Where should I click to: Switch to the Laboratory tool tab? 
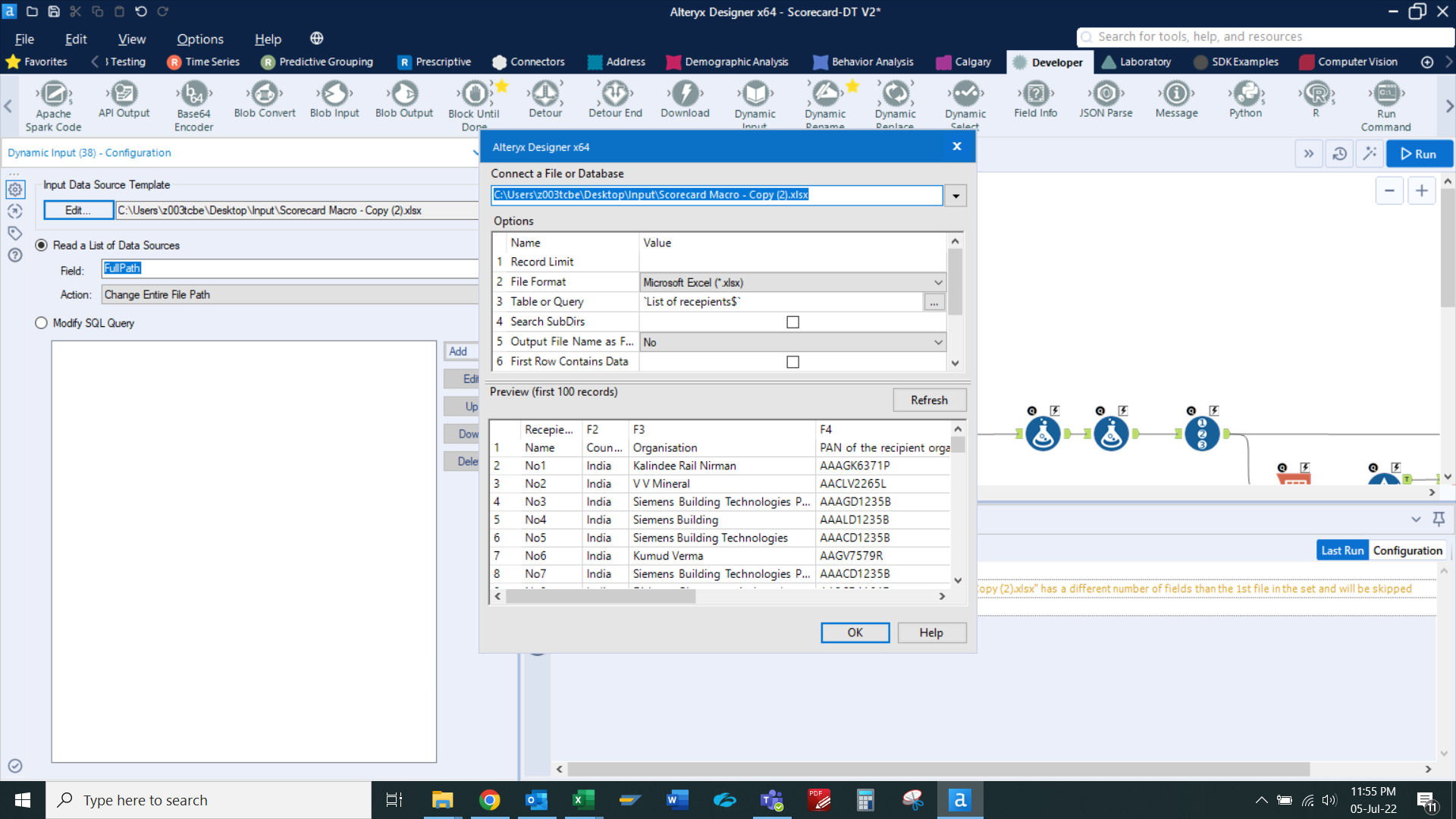point(1136,62)
